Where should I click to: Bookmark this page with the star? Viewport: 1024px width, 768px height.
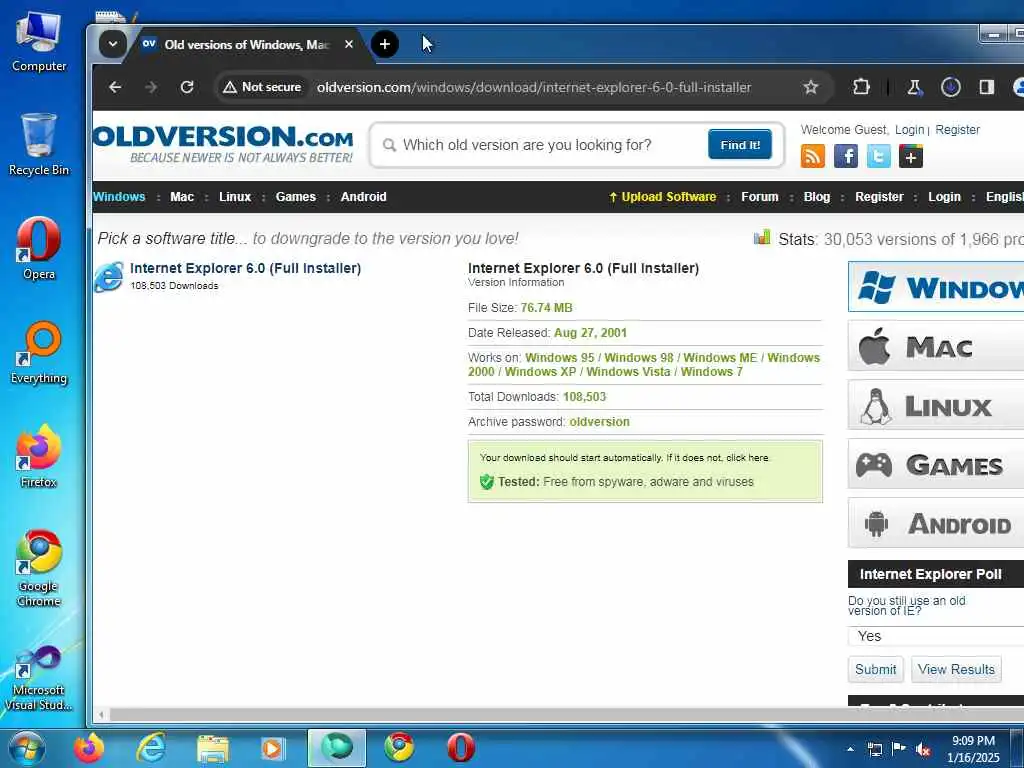click(x=810, y=87)
